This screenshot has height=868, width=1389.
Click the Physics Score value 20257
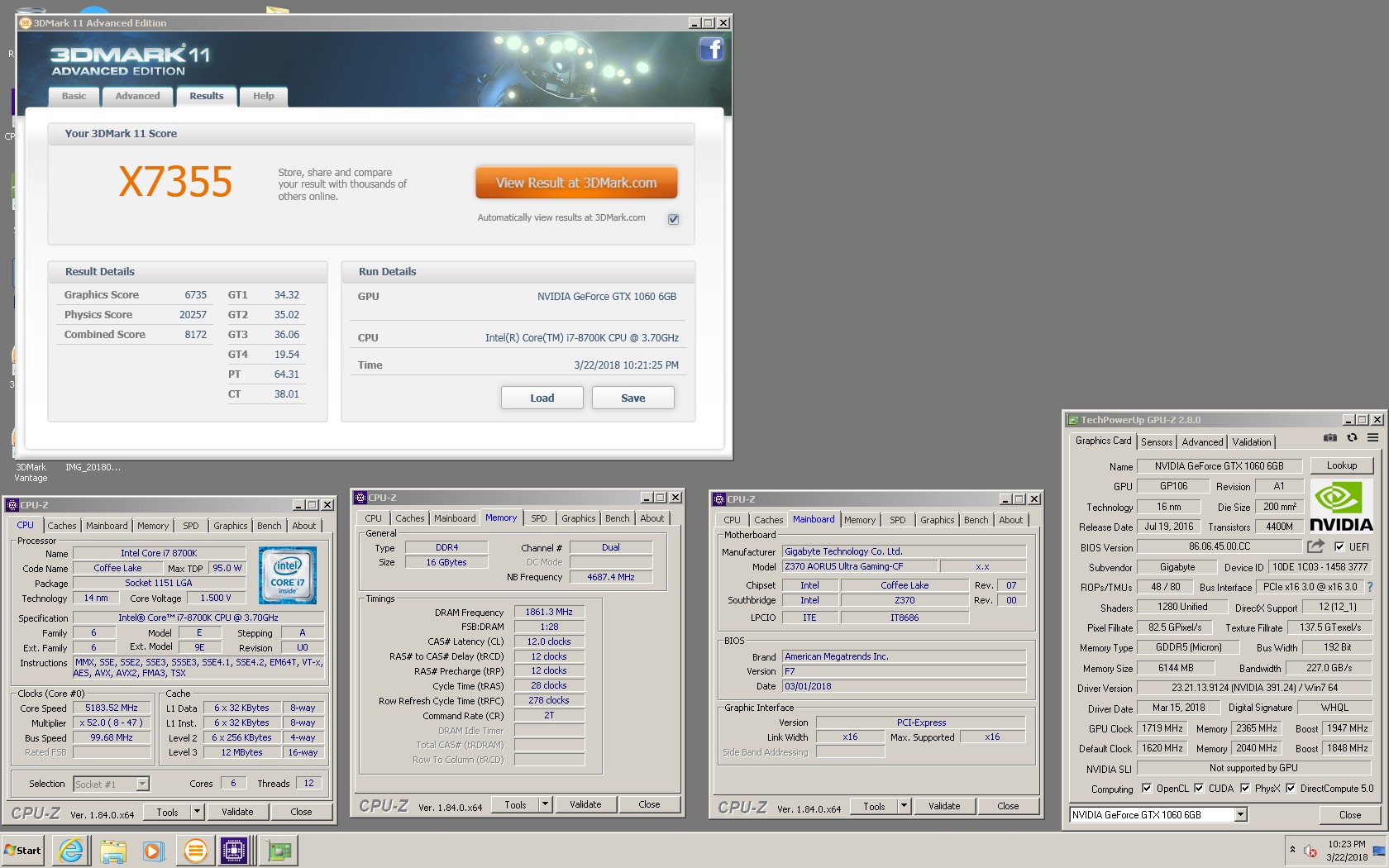tap(193, 315)
